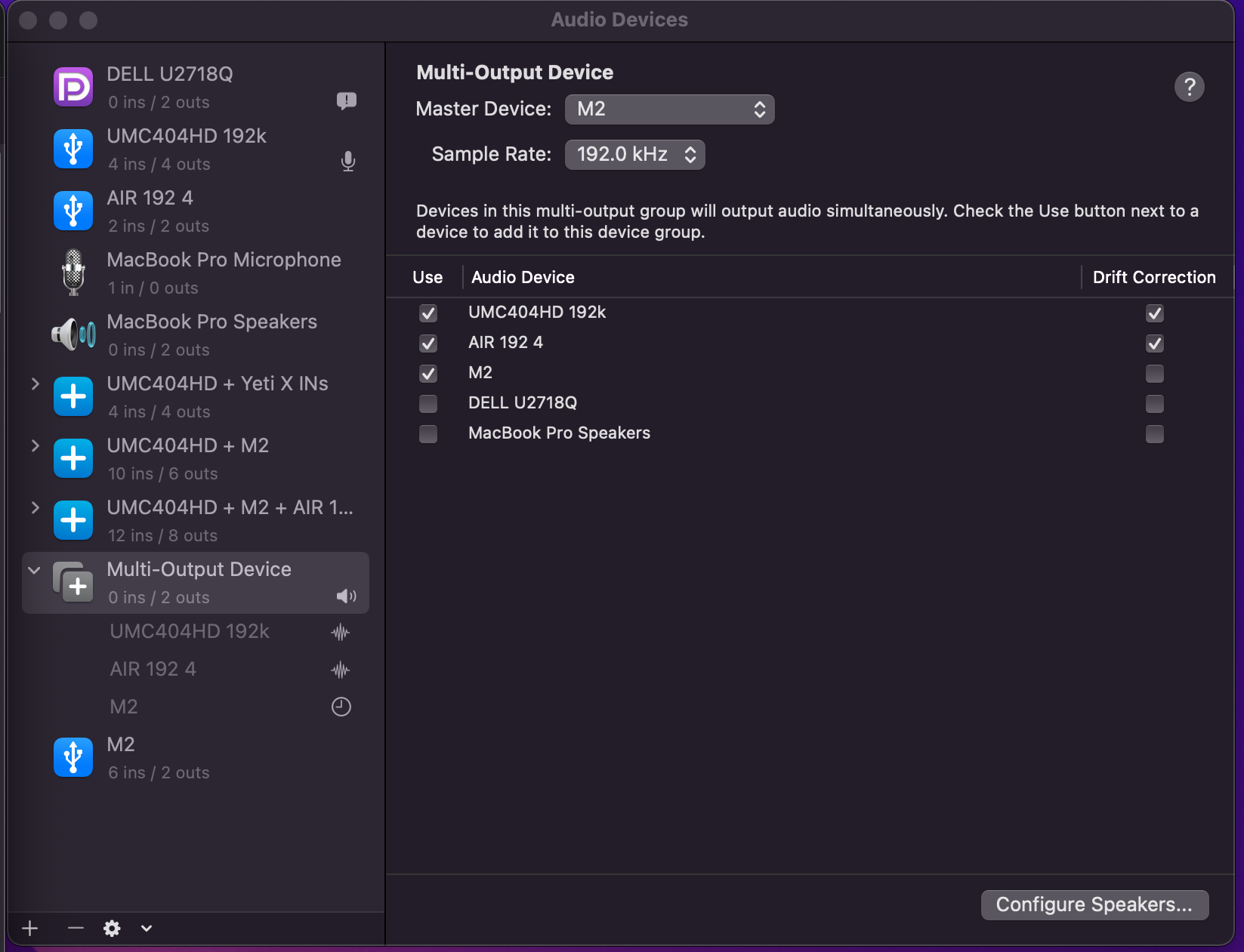The image size is (1244, 952).
Task: Open the Sample Rate dropdown
Action: pyautogui.click(x=634, y=155)
